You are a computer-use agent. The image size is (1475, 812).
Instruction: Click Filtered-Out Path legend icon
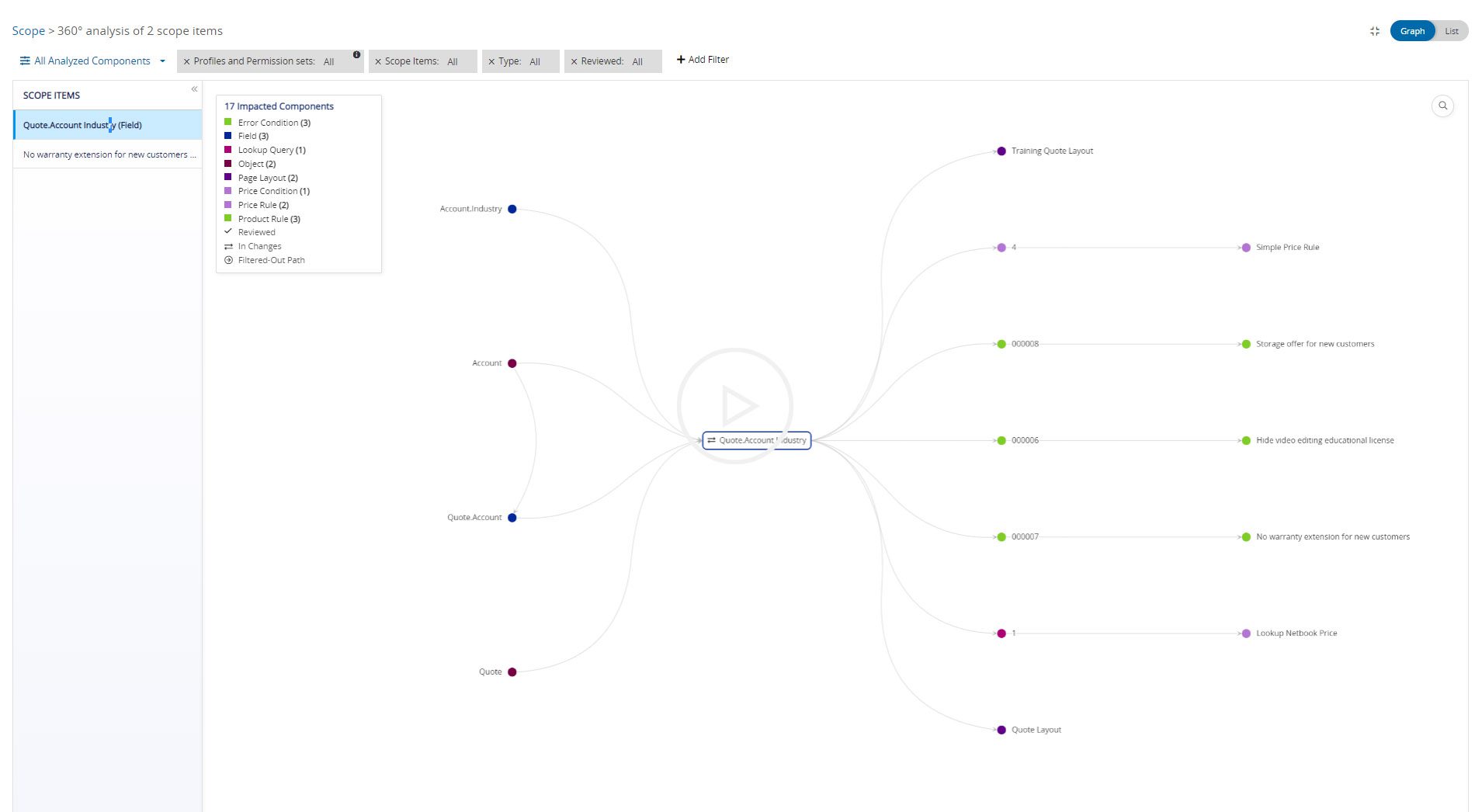[x=228, y=260]
